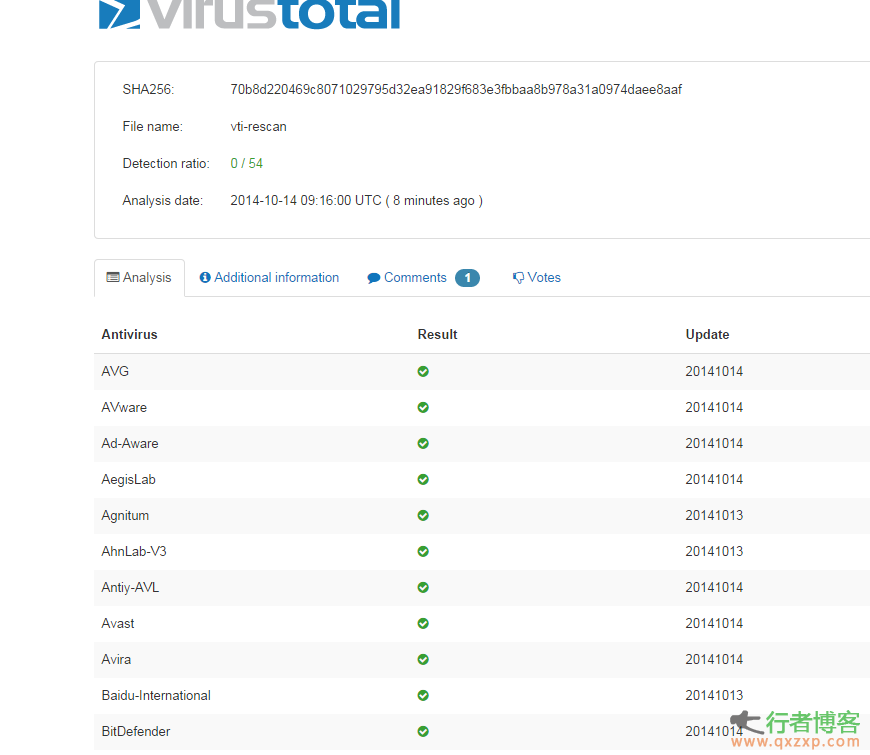This screenshot has width=870, height=755.
Task: Select the Agnitum antivirus name
Action: coord(125,516)
